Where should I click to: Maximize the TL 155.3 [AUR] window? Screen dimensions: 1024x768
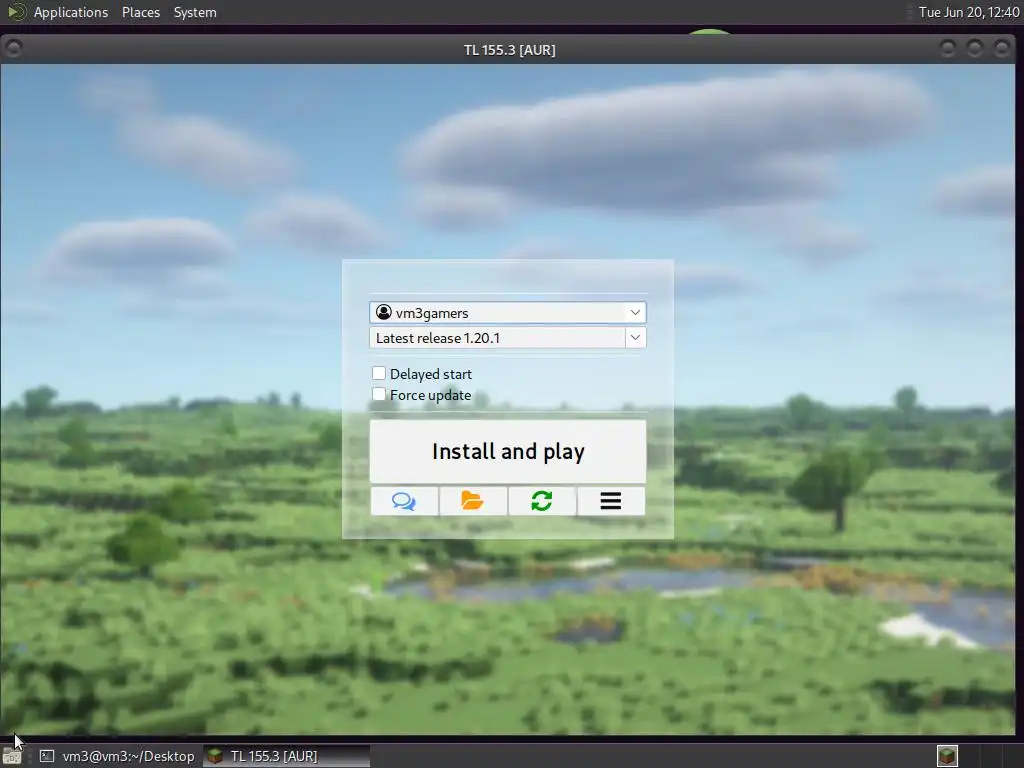point(974,48)
